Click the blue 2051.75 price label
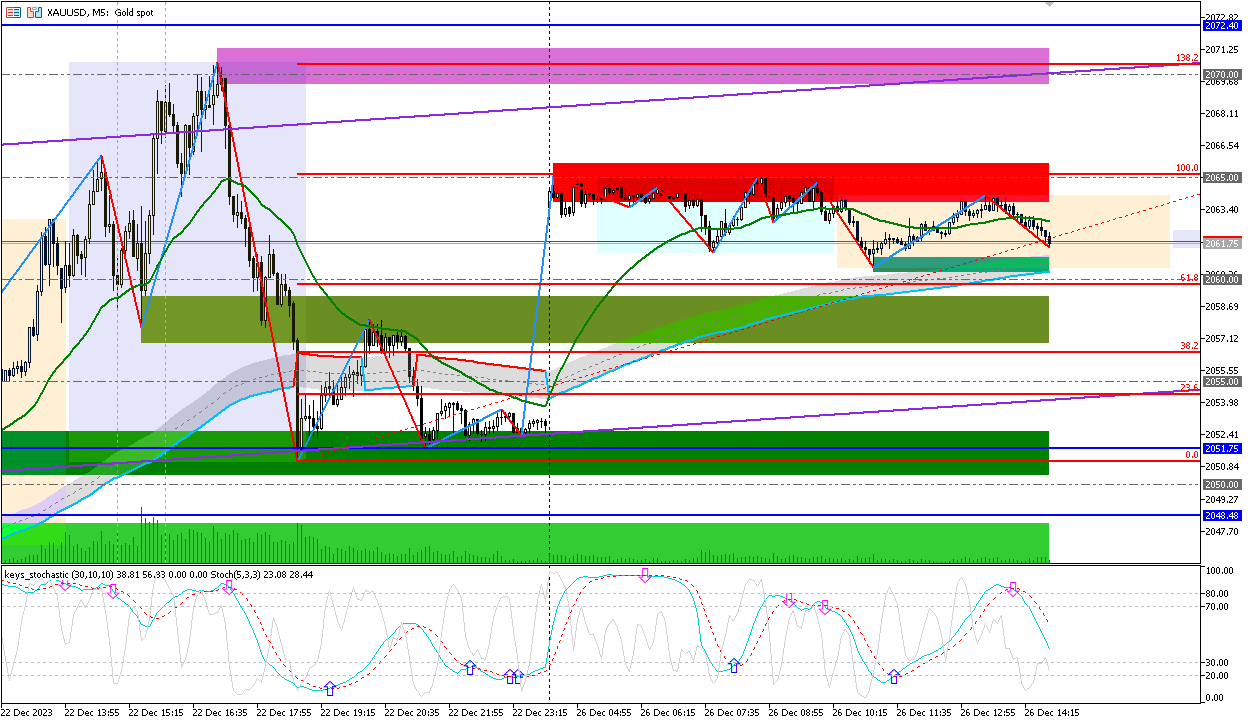This screenshot has height=721, width=1250. point(1223,449)
